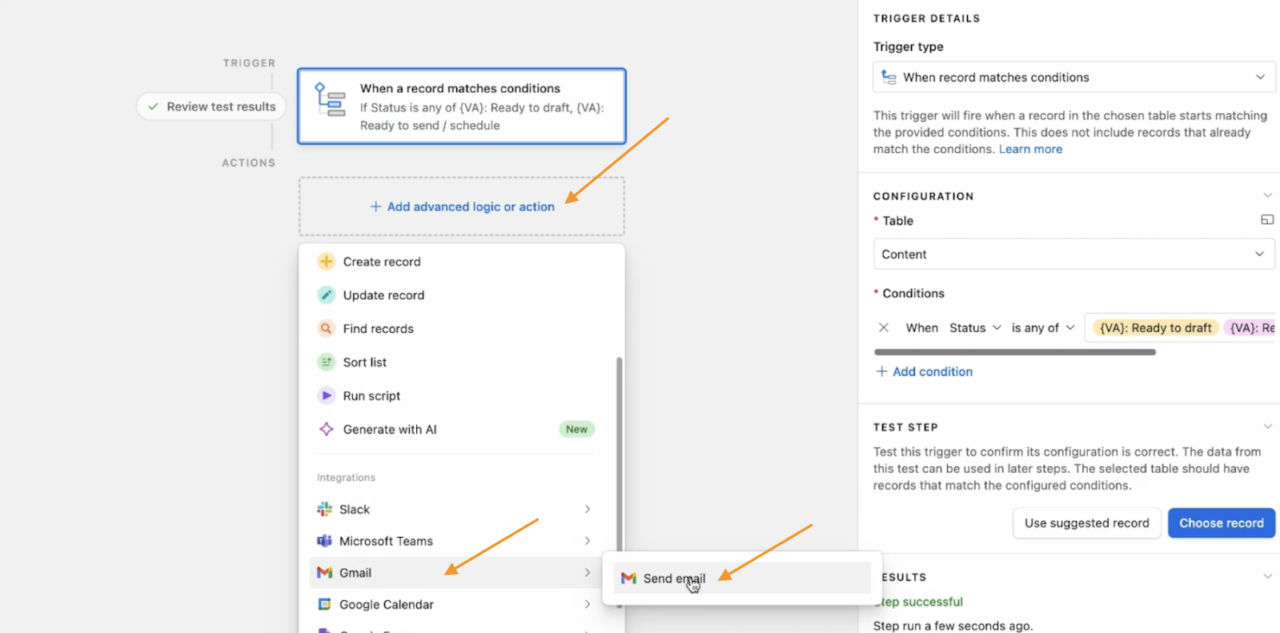This screenshot has width=1280, height=633.
Task: Select Update record from the action menu
Action: tap(384, 295)
